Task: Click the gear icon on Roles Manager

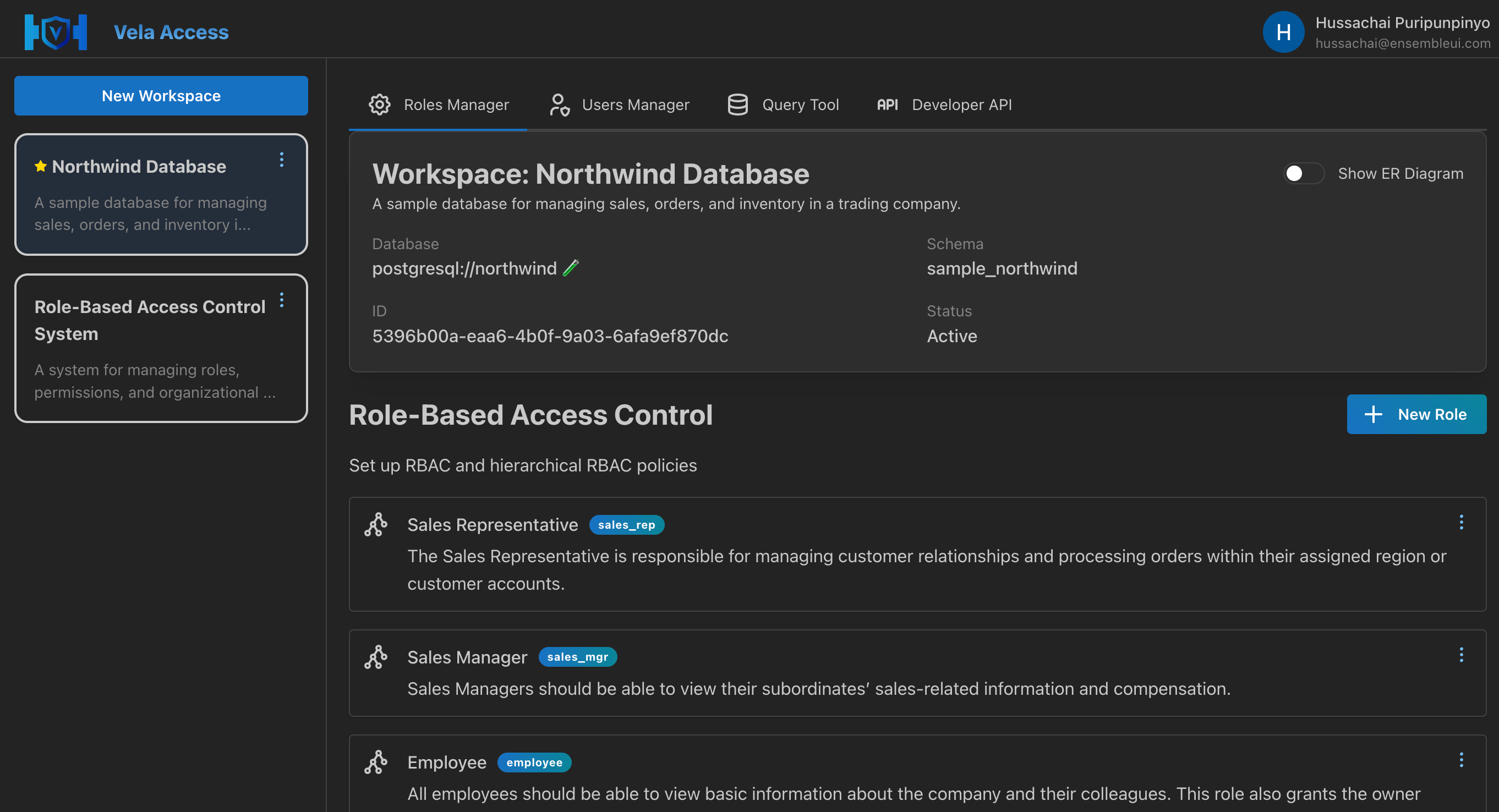Action: tap(379, 105)
